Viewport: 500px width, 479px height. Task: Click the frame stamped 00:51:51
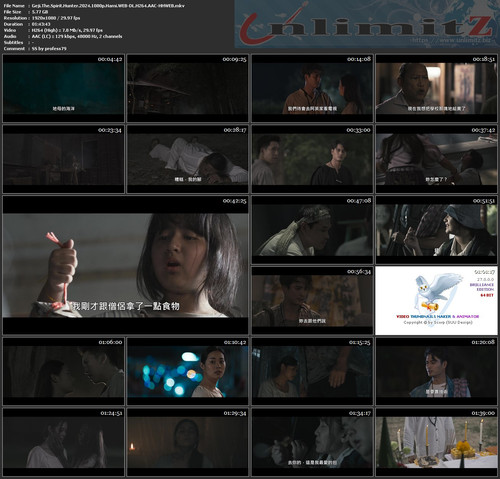[437, 230]
